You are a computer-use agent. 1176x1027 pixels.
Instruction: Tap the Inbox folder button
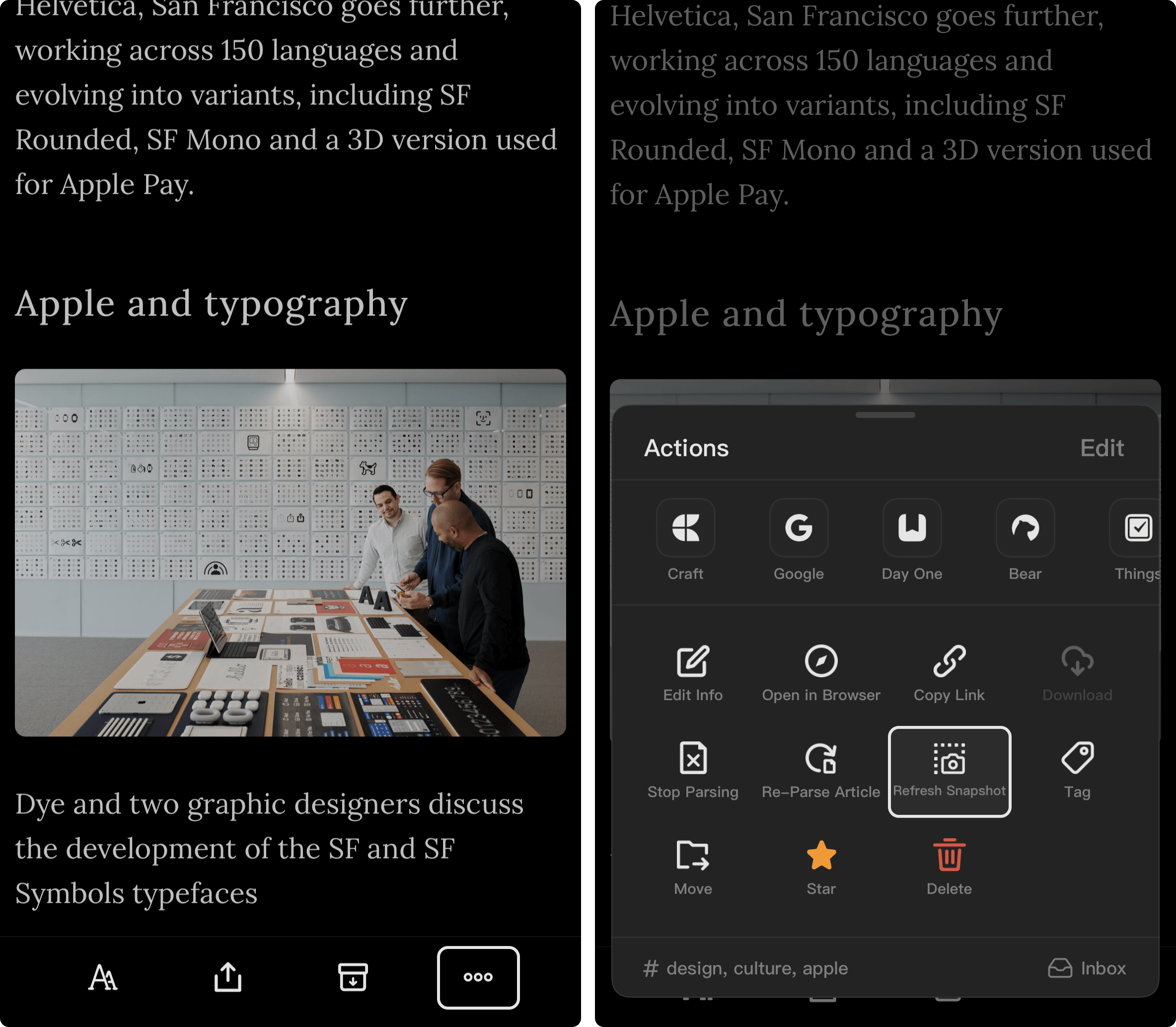tap(1087, 968)
